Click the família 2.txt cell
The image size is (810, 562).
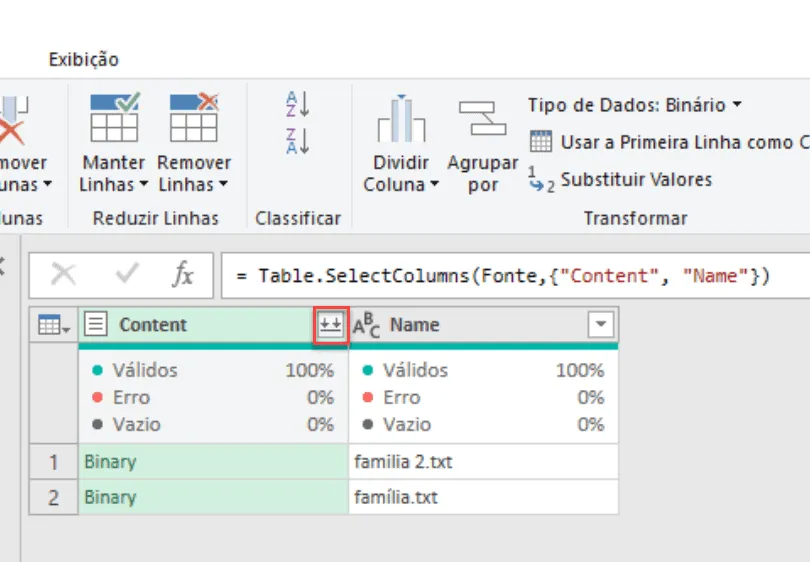(484, 462)
